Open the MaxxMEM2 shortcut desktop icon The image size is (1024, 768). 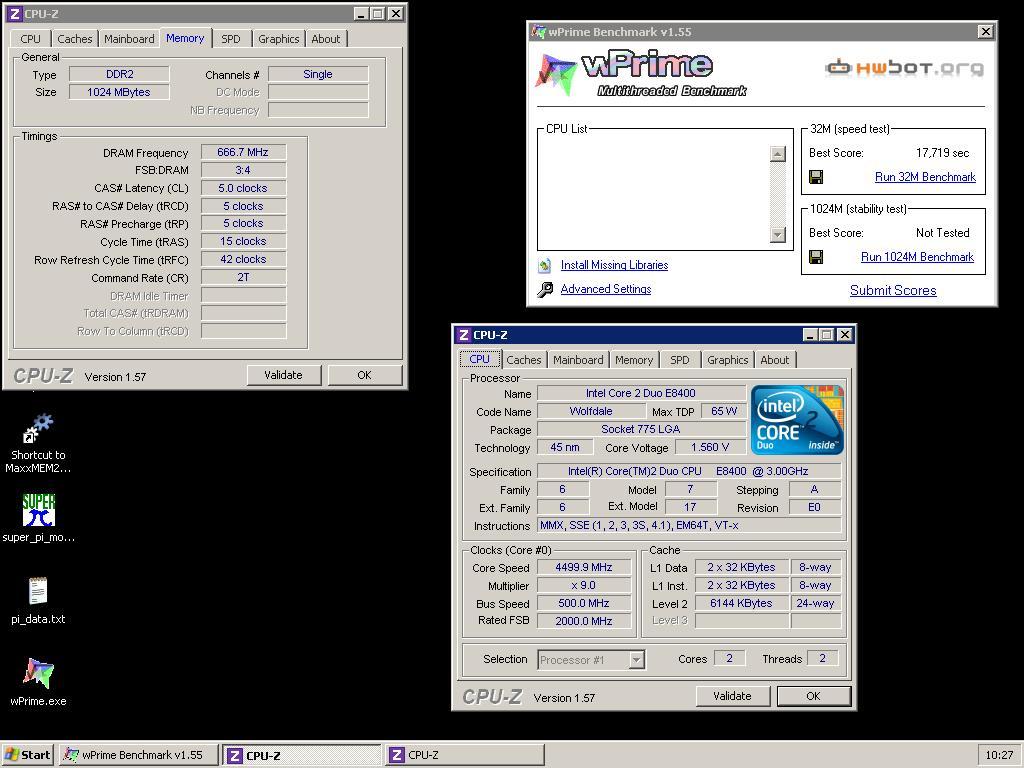point(38,428)
